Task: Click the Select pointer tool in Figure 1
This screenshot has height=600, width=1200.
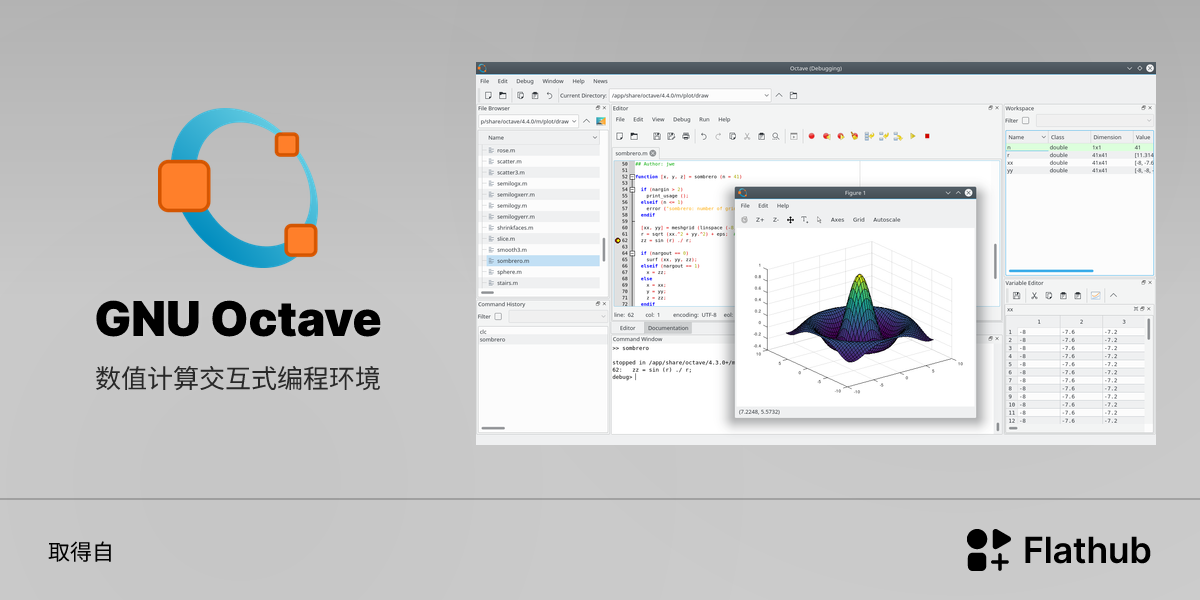Action: [x=819, y=220]
